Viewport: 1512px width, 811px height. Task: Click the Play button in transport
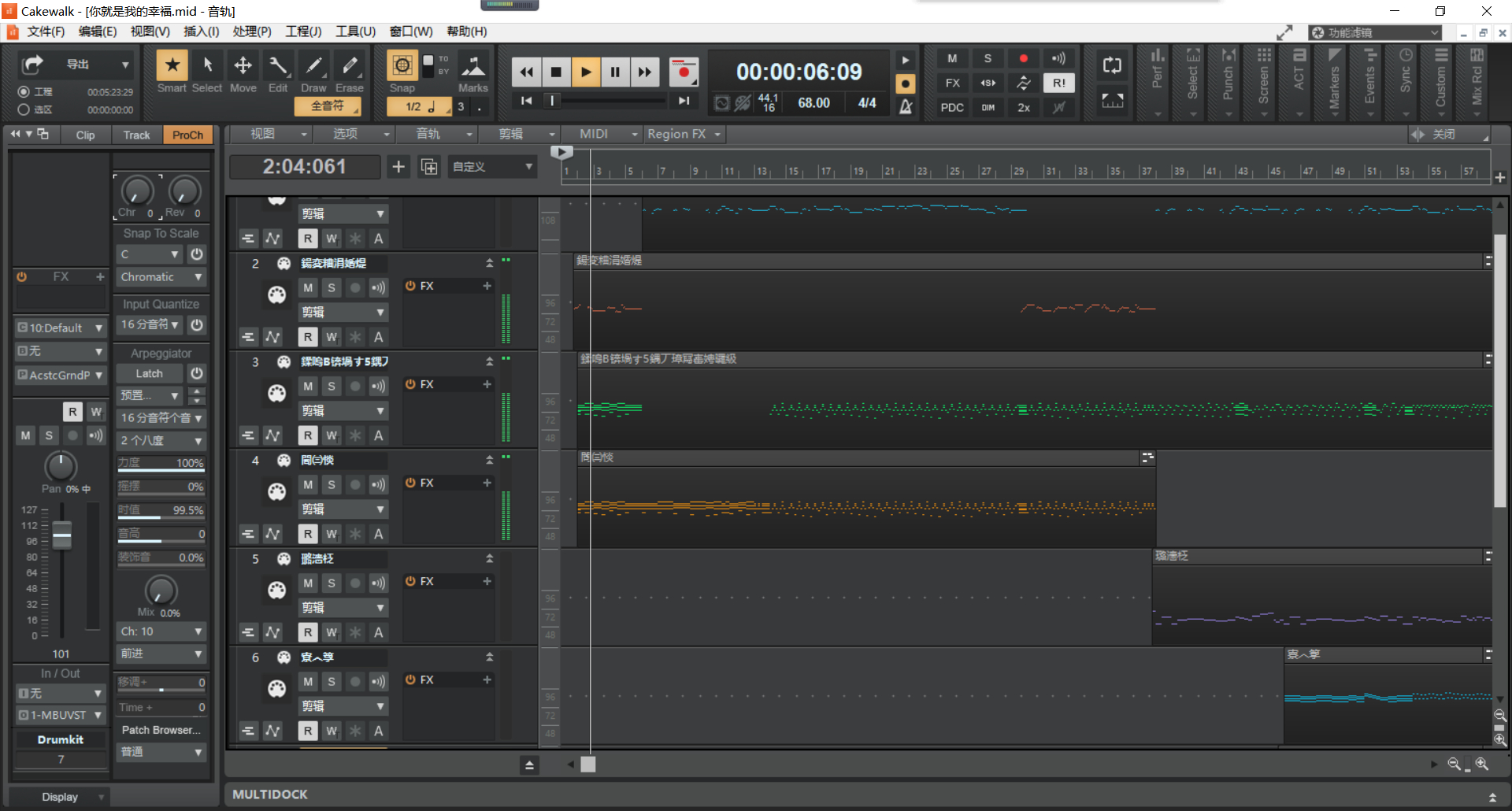coord(585,72)
